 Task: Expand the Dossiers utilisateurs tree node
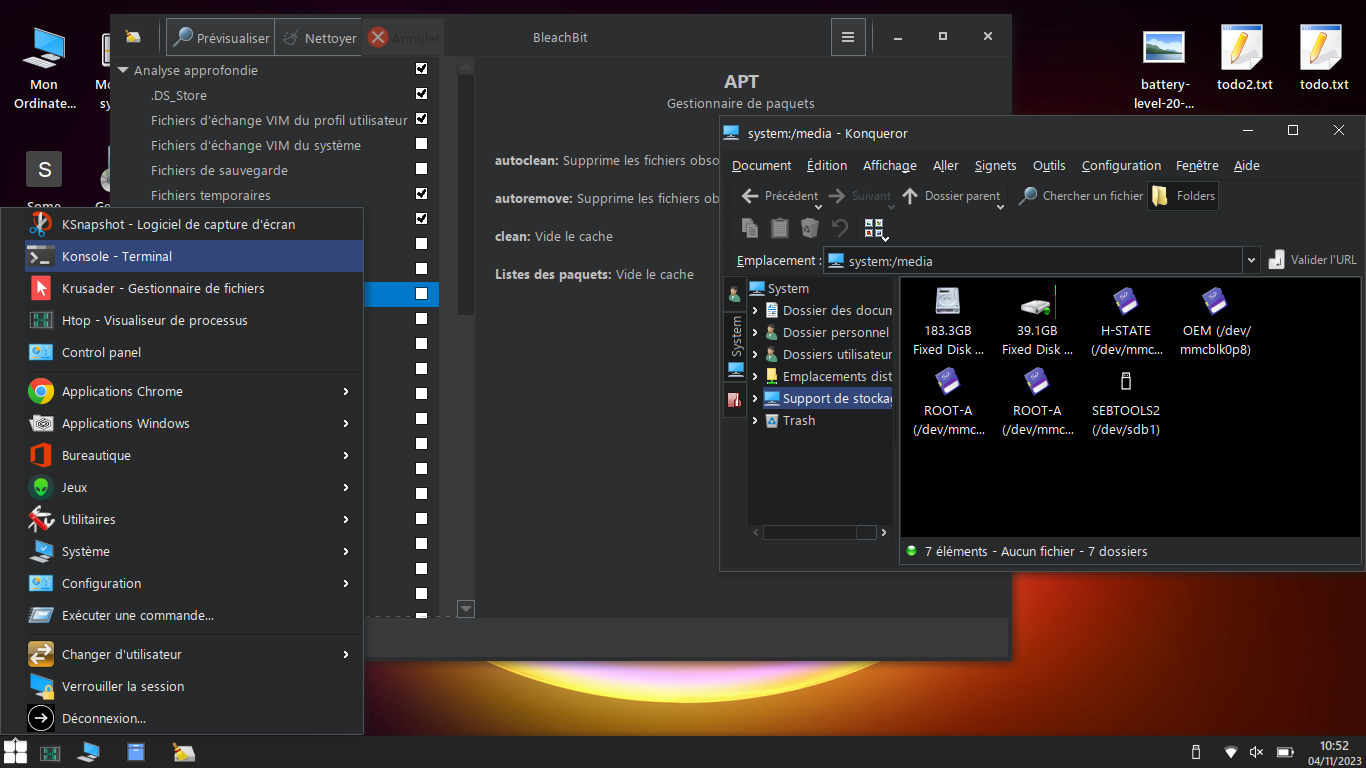click(x=755, y=355)
